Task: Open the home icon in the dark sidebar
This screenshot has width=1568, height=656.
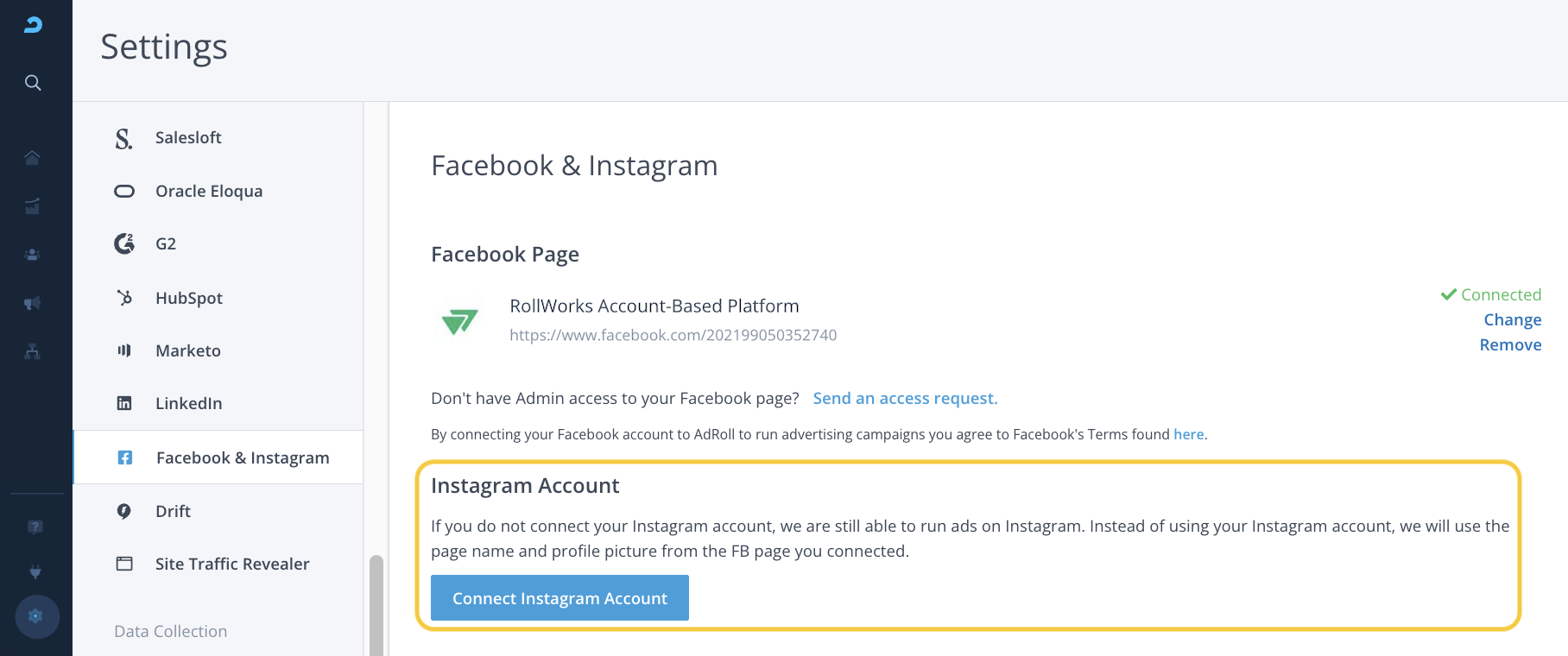Action: [33, 157]
